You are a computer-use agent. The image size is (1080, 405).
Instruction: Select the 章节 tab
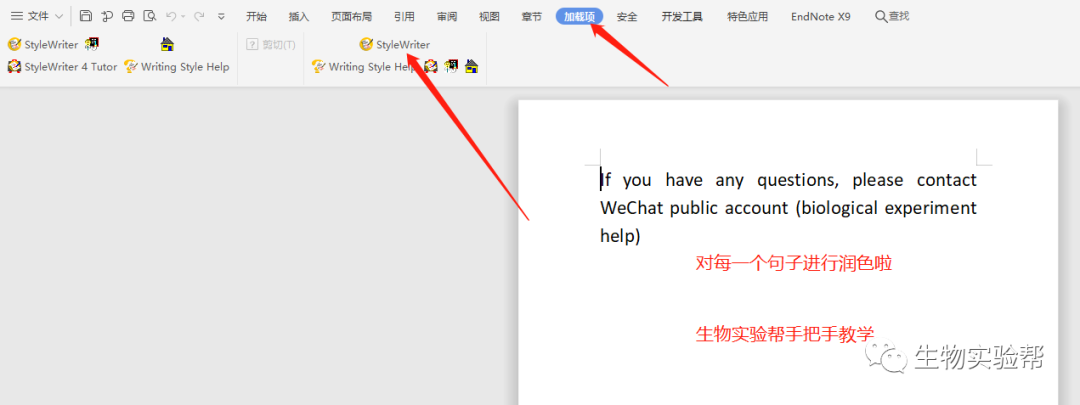pos(532,17)
